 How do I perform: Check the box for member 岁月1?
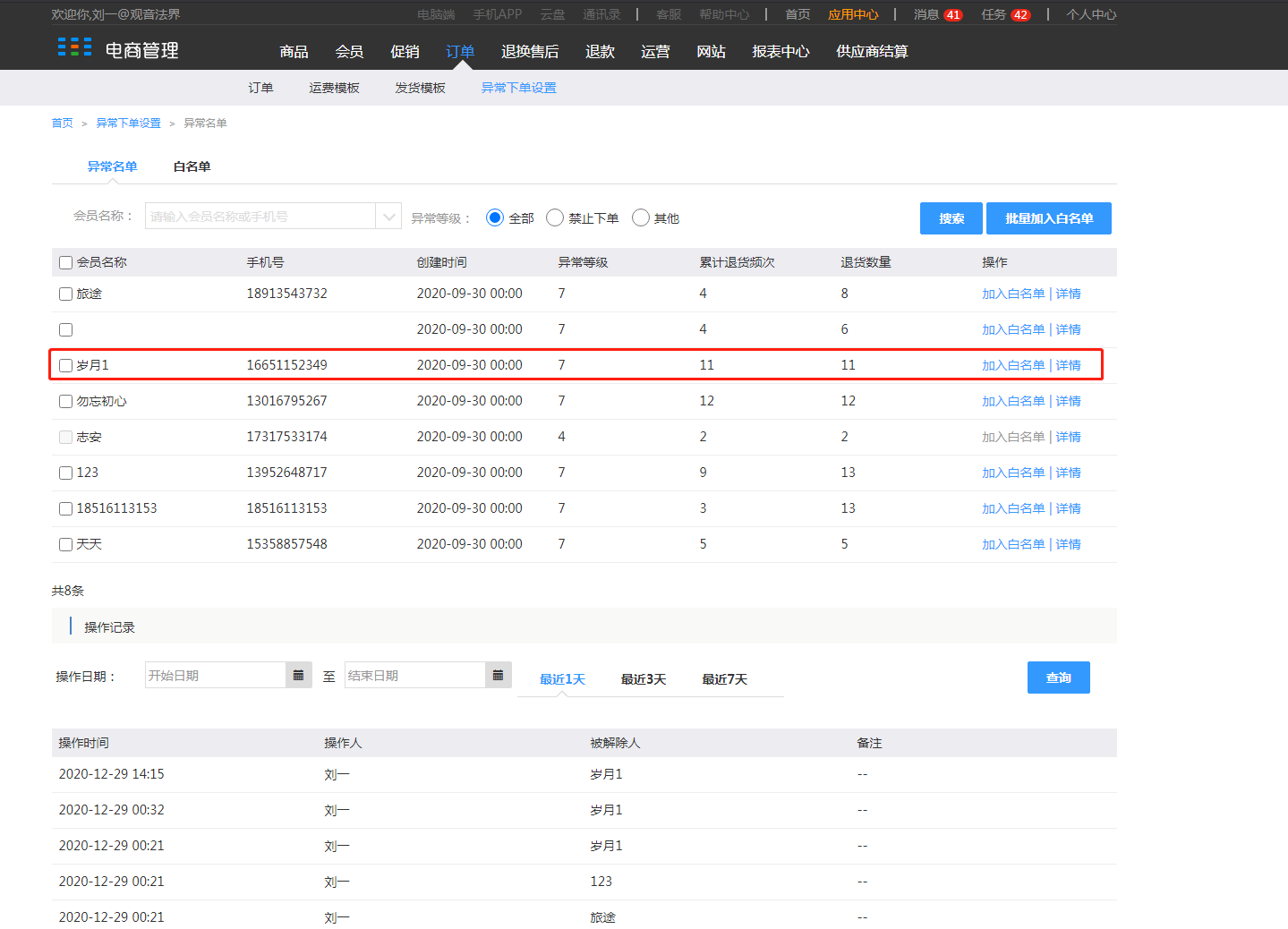tap(65, 365)
